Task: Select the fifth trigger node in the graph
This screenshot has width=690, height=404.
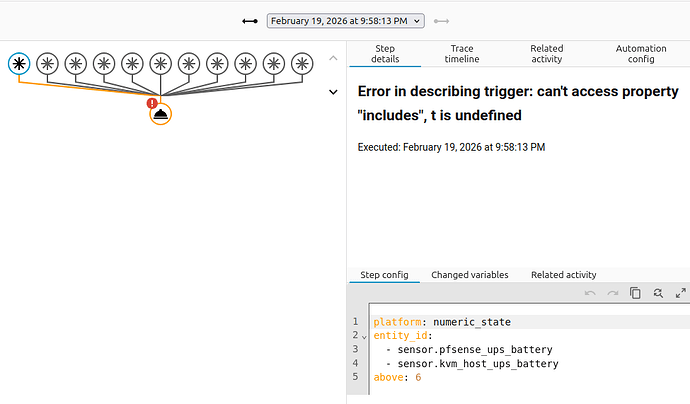Action: point(132,64)
